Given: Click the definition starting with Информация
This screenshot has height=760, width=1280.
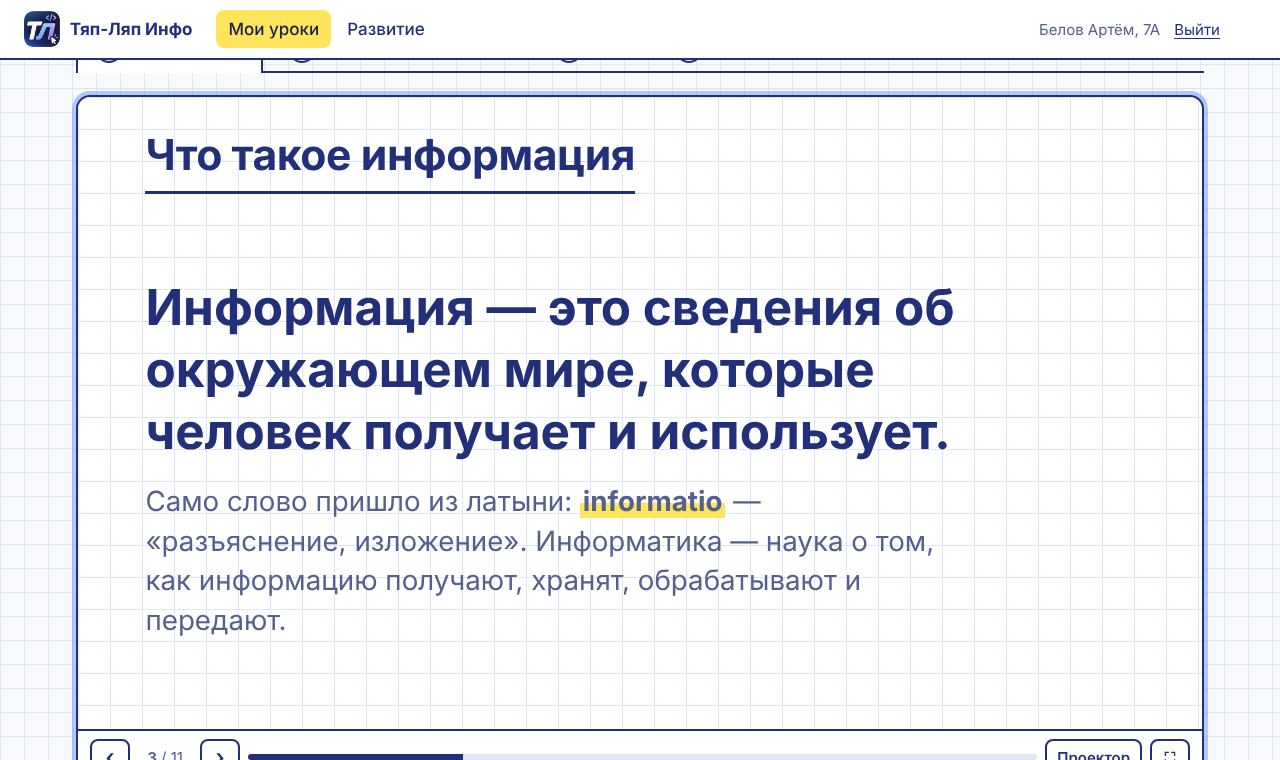Looking at the screenshot, I should pyautogui.click(x=550, y=370).
